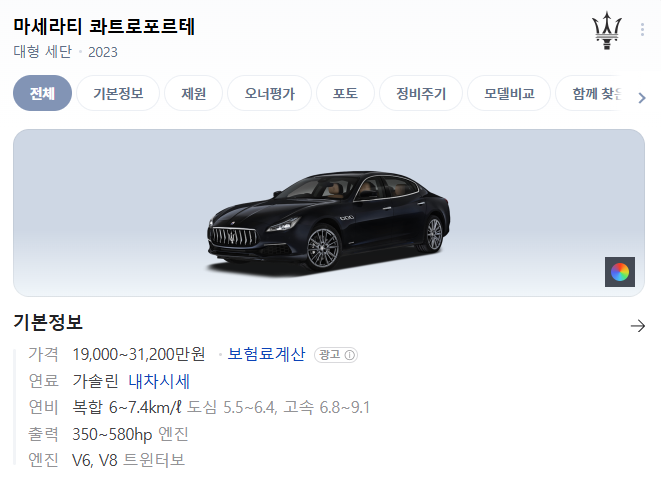Viewport: 661px width, 483px height.
Task: Open 기본정보 details with the arrow
Action: 638,326
